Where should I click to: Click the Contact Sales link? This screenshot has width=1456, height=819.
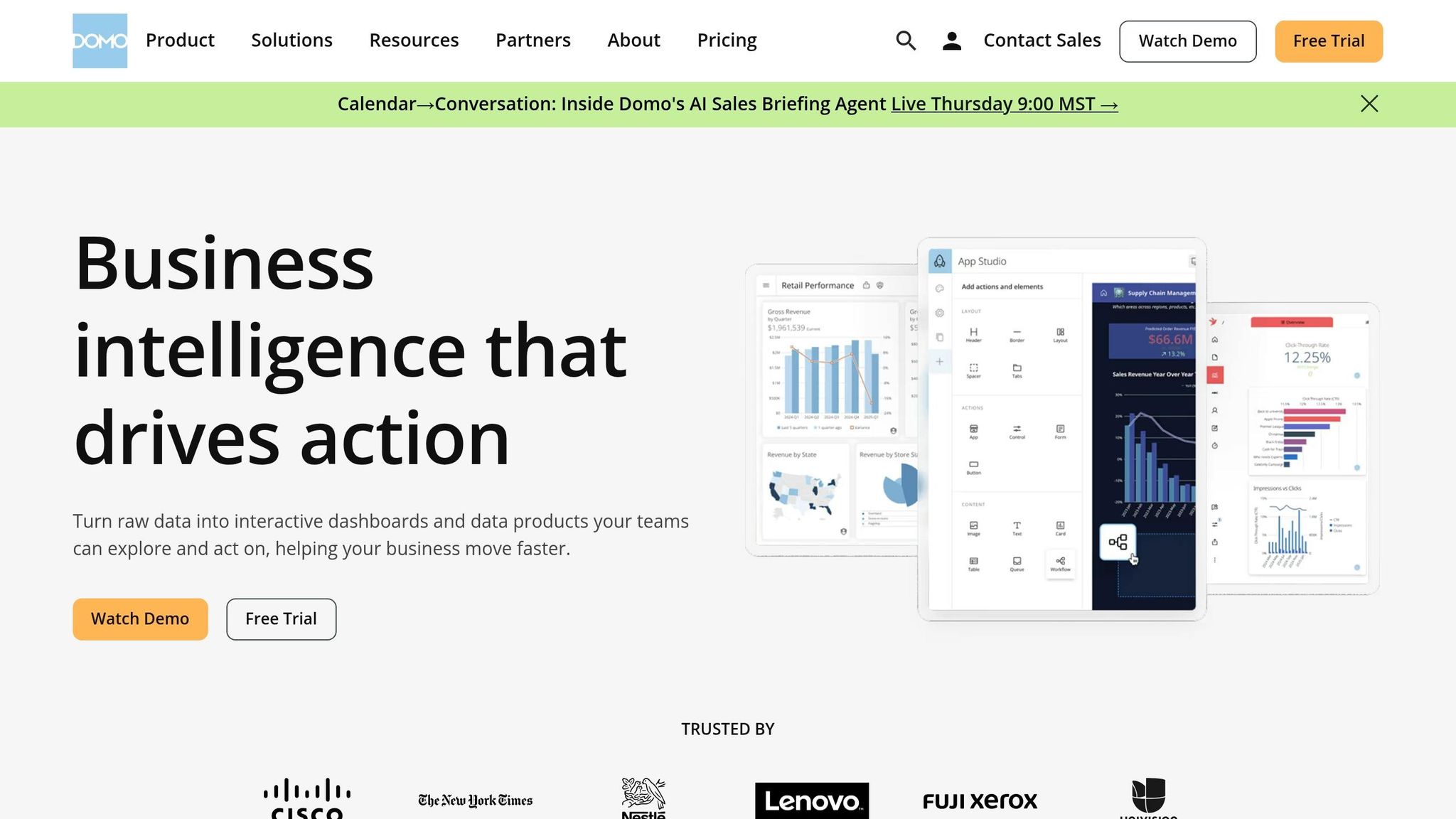point(1042,41)
